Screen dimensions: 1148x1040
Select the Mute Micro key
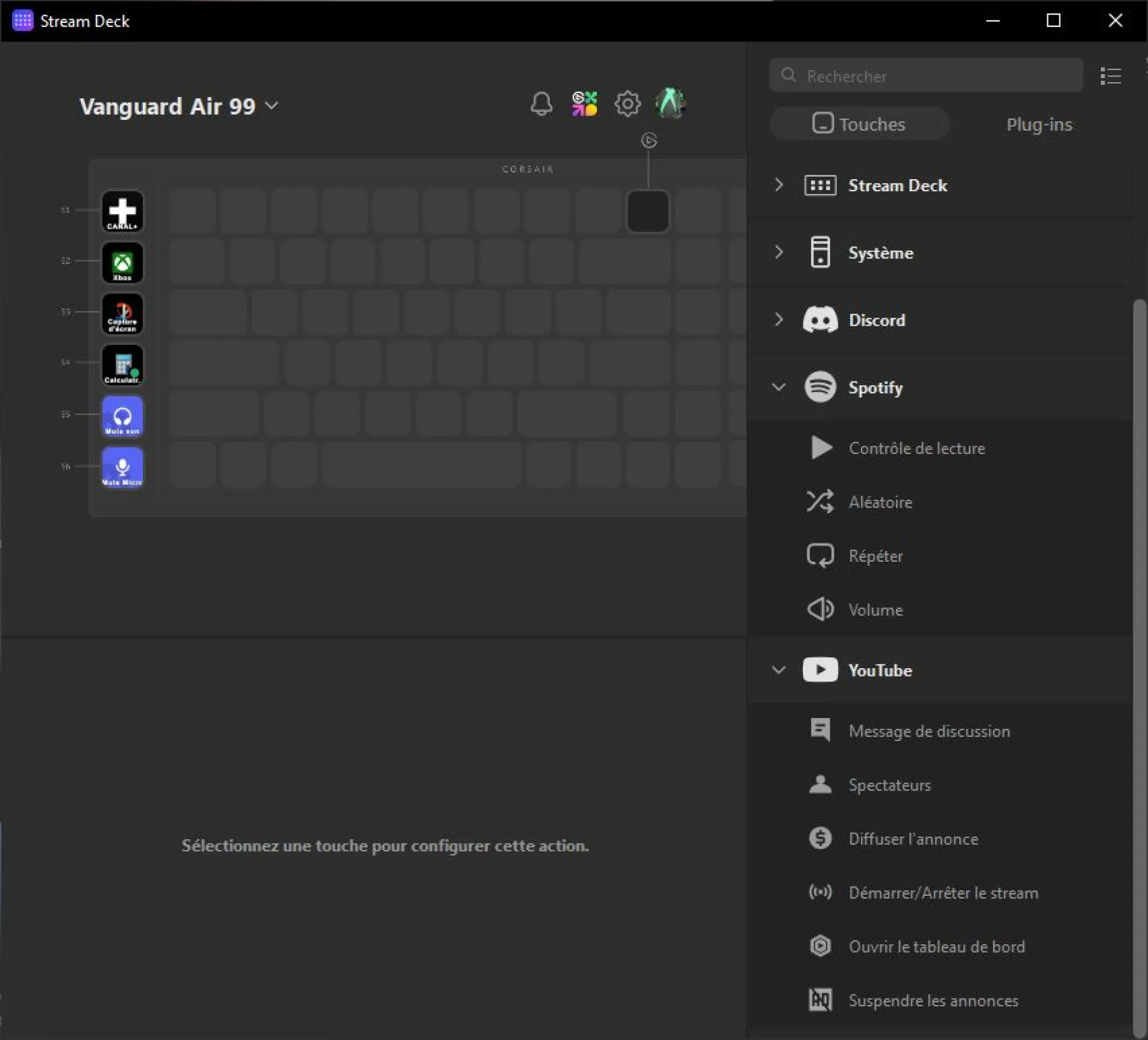click(122, 467)
